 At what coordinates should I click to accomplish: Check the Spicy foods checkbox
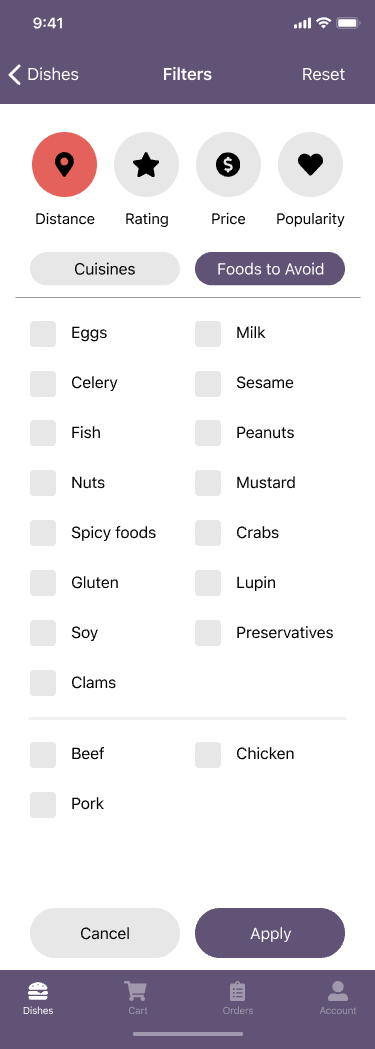pyautogui.click(x=43, y=533)
